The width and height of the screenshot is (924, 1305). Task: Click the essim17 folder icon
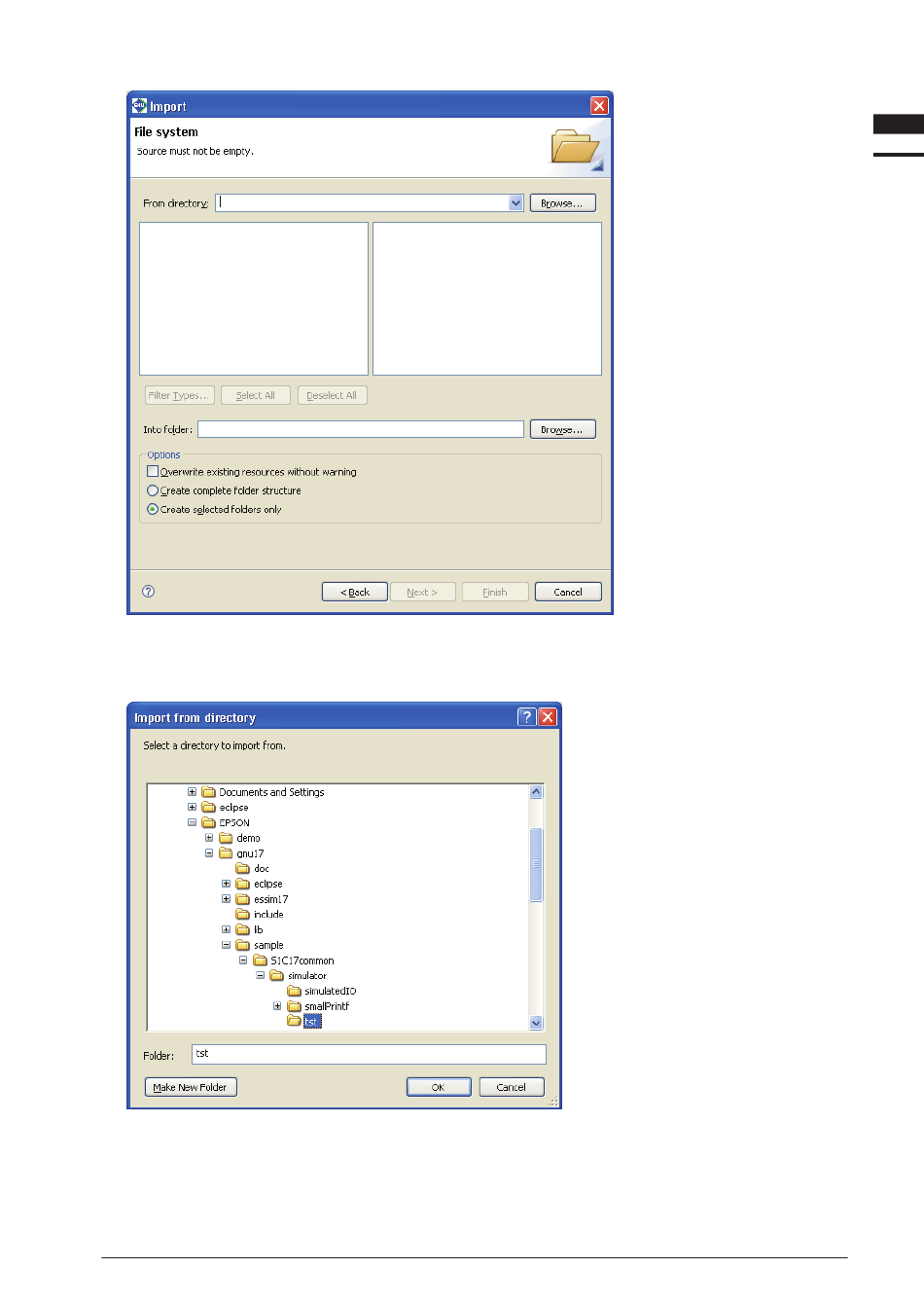(243, 899)
